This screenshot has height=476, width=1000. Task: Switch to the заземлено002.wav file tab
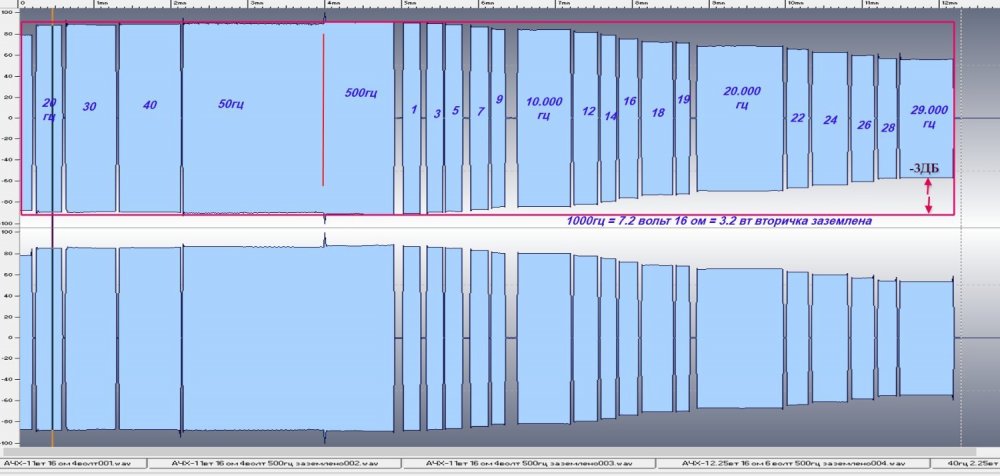click(x=271, y=464)
